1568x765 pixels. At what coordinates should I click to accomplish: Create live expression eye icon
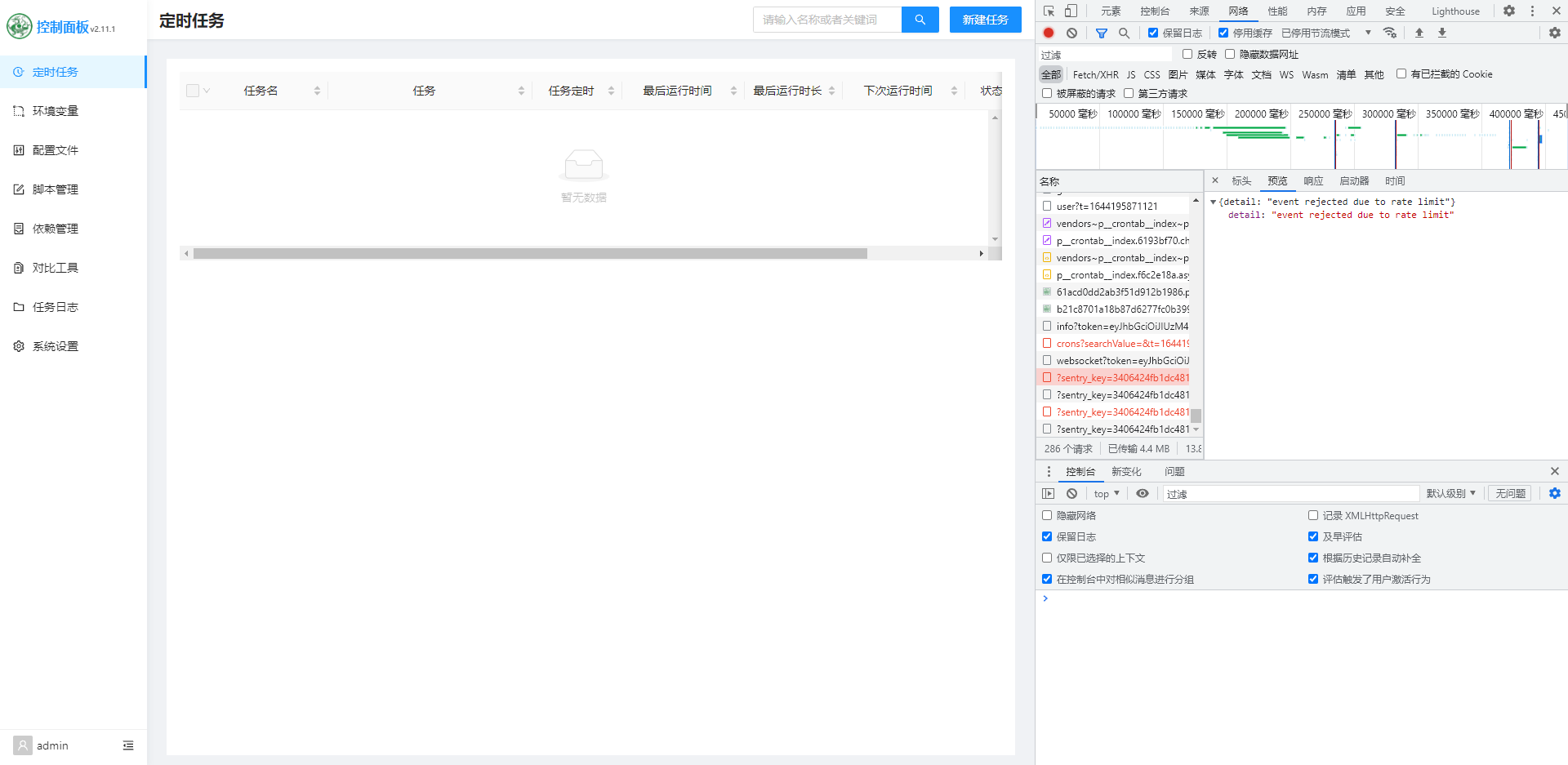tap(1143, 493)
